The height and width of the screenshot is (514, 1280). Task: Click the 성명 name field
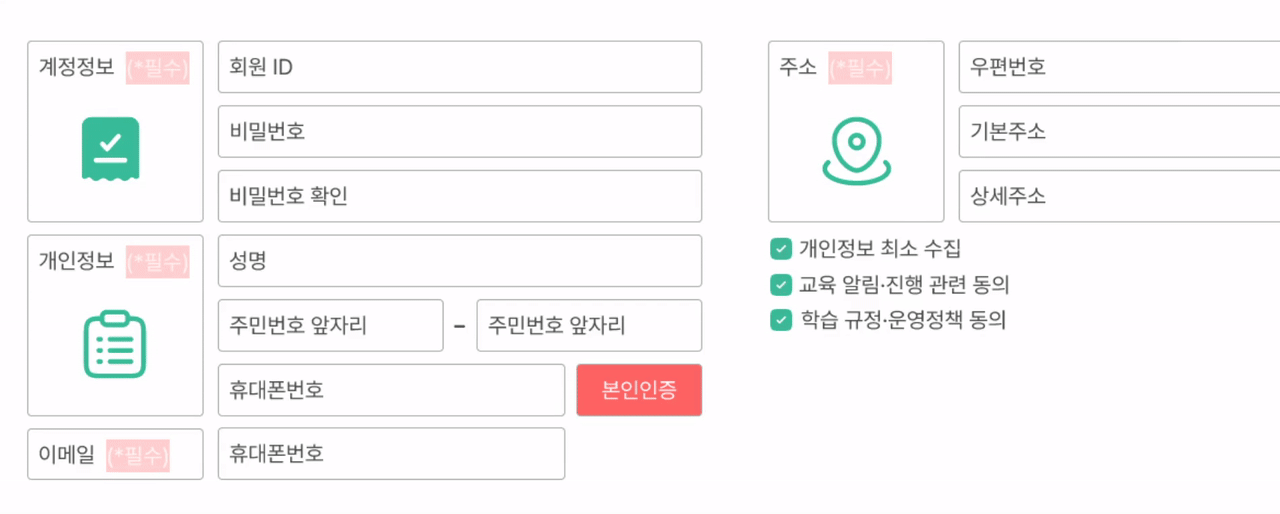(x=459, y=261)
